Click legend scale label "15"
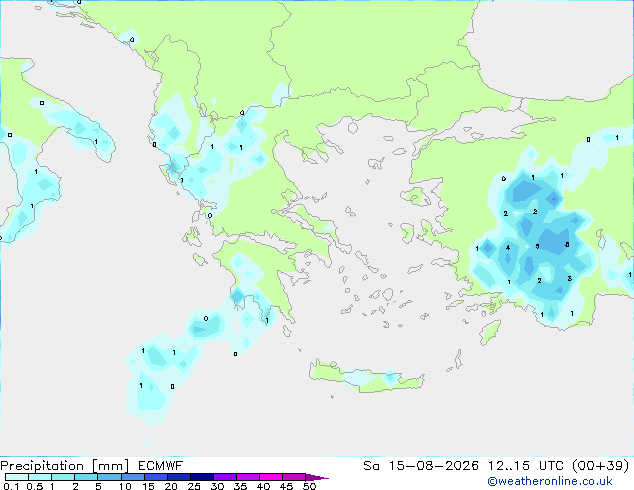 (148, 486)
